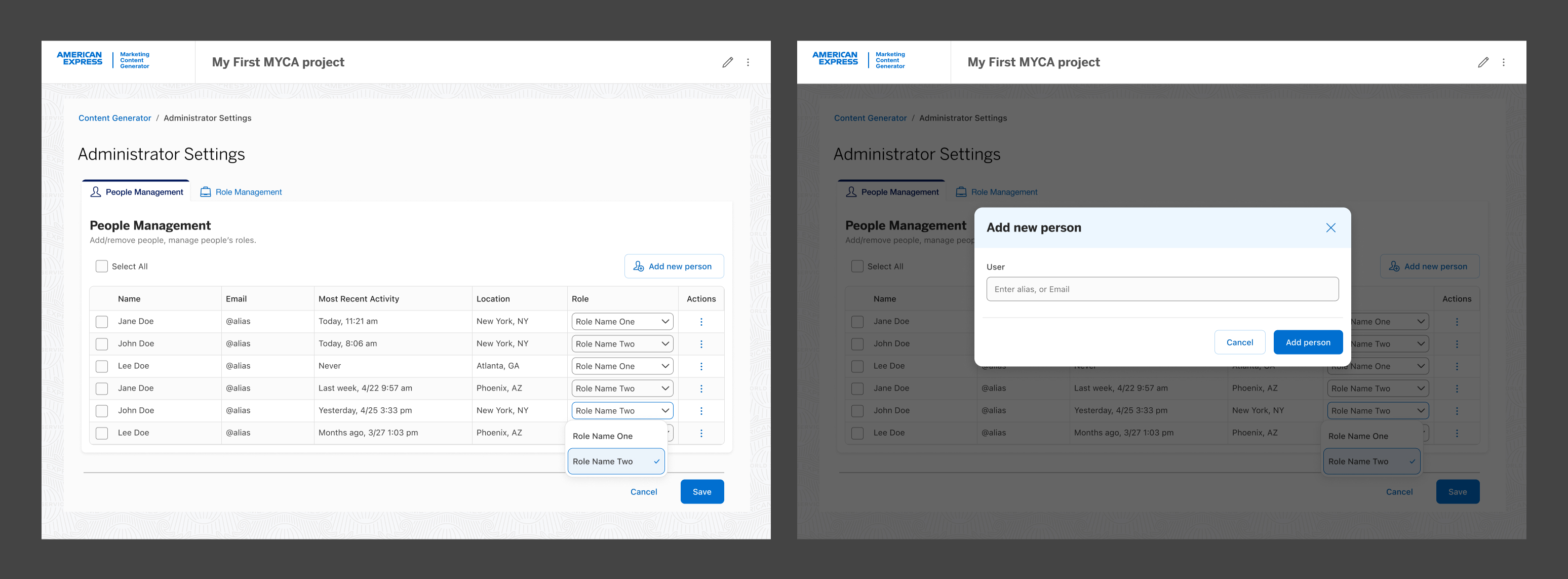Open the Actions kebab menu for Jane Doe
This screenshot has height=579, width=1568.
pyautogui.click(x=701, y=321)
